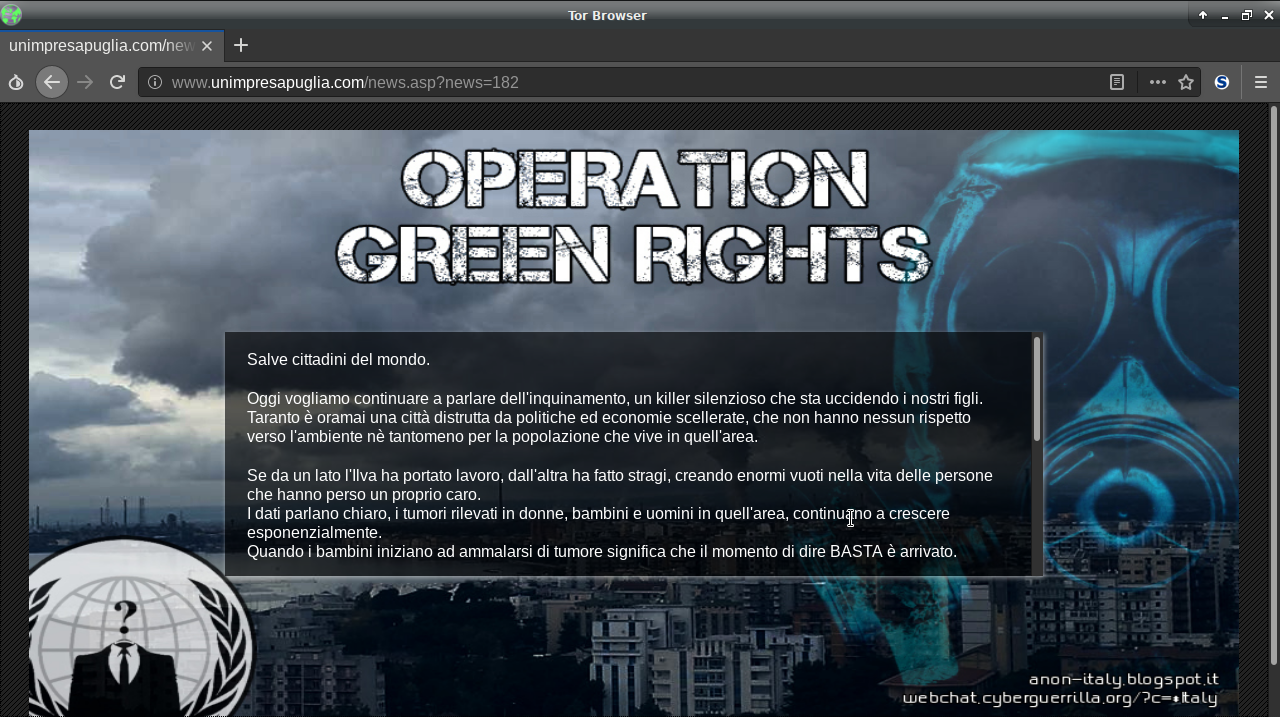Click the line starting "Taranto è oramai"
This screenshot has height=717, width=1280.
tap(609, 418)
